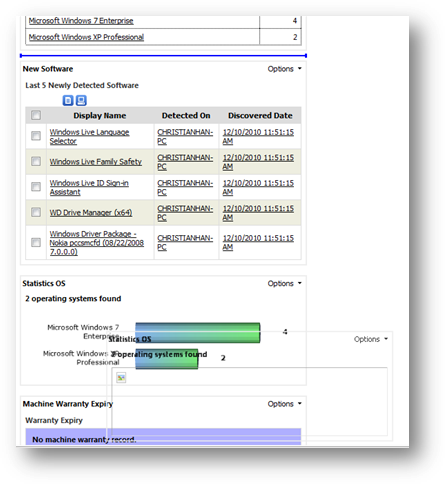This screenshot has height=484, width=445.
Task: Click the New Software panel title
Action: [x=48, y=69]
